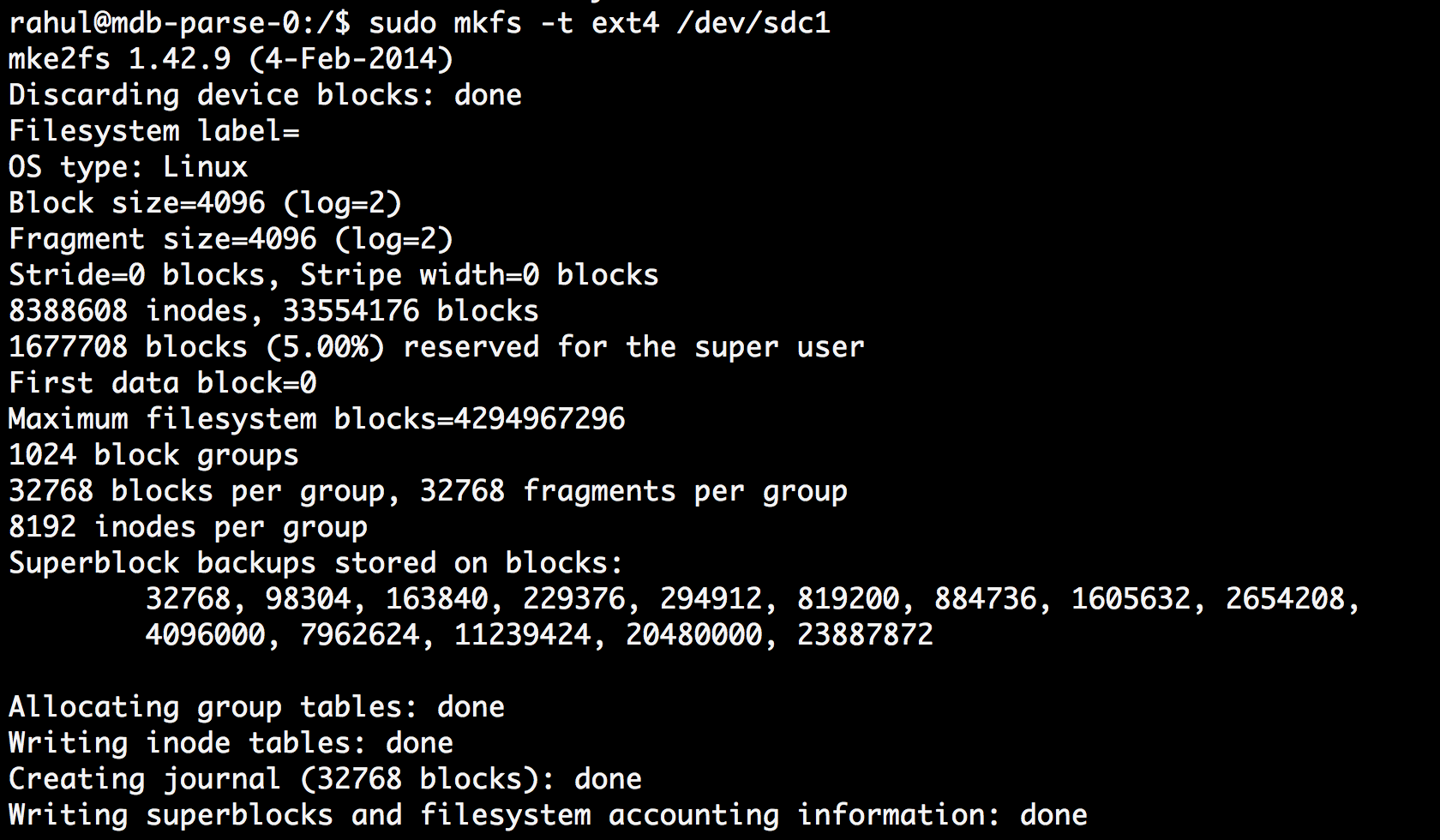This screenshot has width=1440, height=840.
Task: Click the 'Fragment size=4096' text
Action: pos(162,239)
